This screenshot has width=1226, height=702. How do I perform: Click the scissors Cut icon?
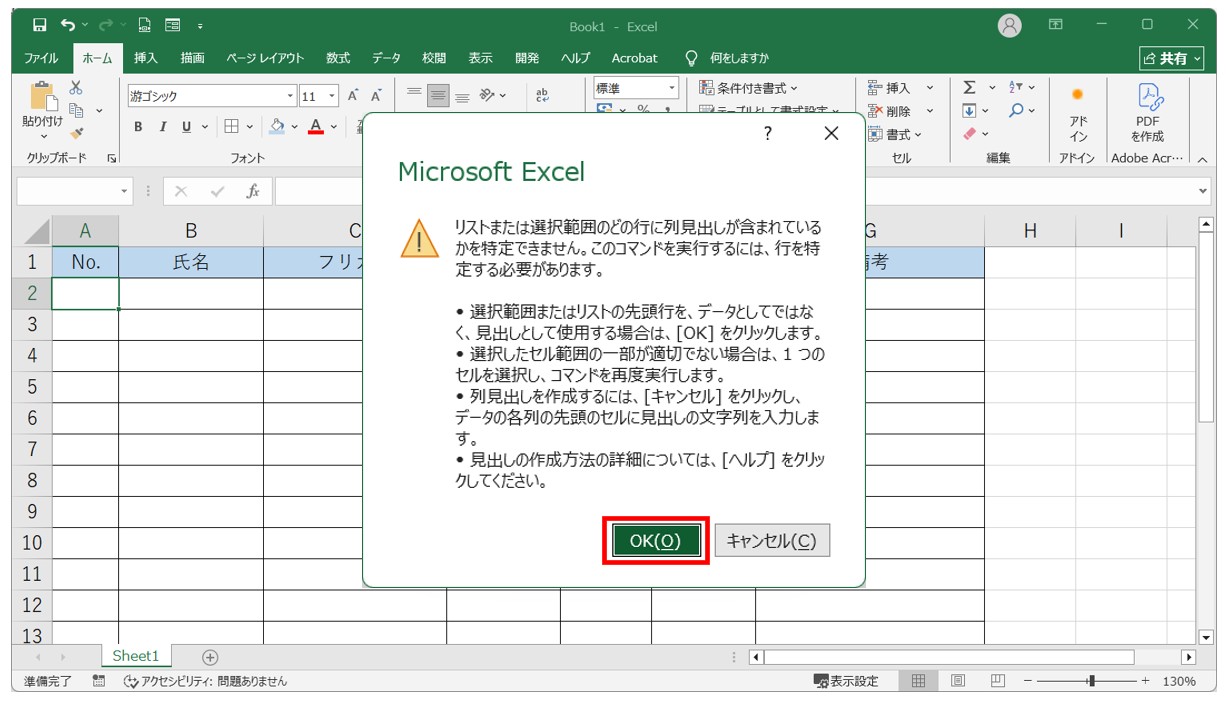click(76, 88)
